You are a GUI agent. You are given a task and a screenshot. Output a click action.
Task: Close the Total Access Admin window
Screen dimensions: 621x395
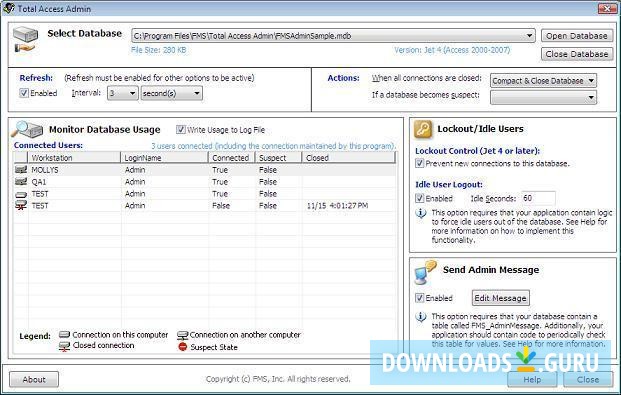coord(607,8)
